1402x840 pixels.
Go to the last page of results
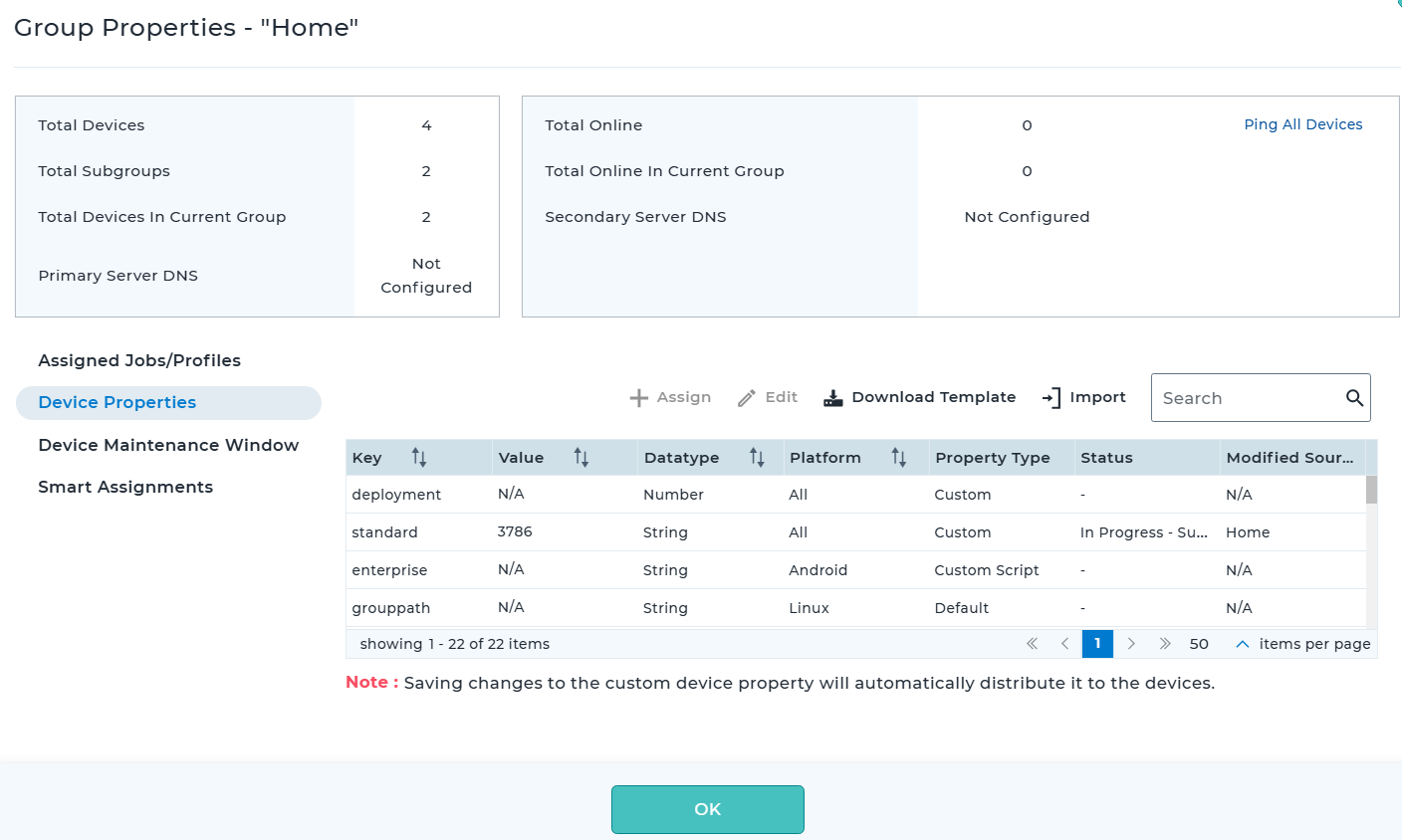coord(1165,644)
